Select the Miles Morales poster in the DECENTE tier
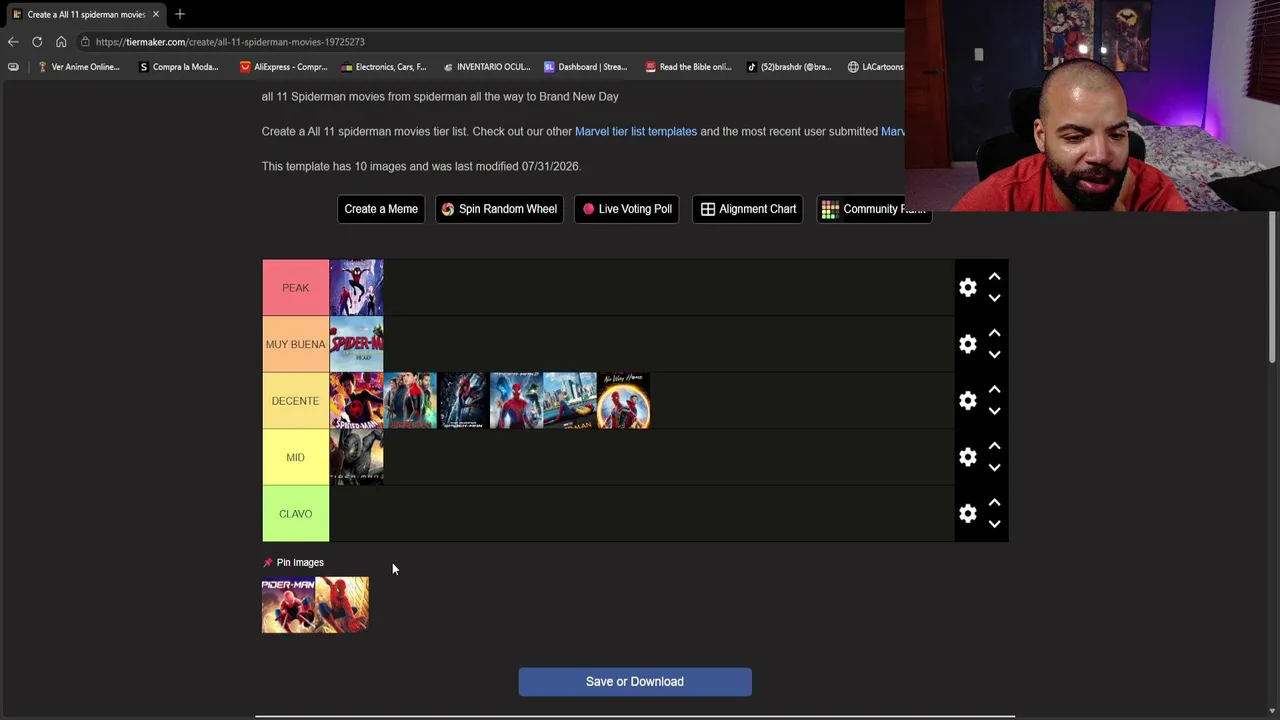Viewport: 1280px width, 720px height. pyautogui.click(x=357, y=401)
